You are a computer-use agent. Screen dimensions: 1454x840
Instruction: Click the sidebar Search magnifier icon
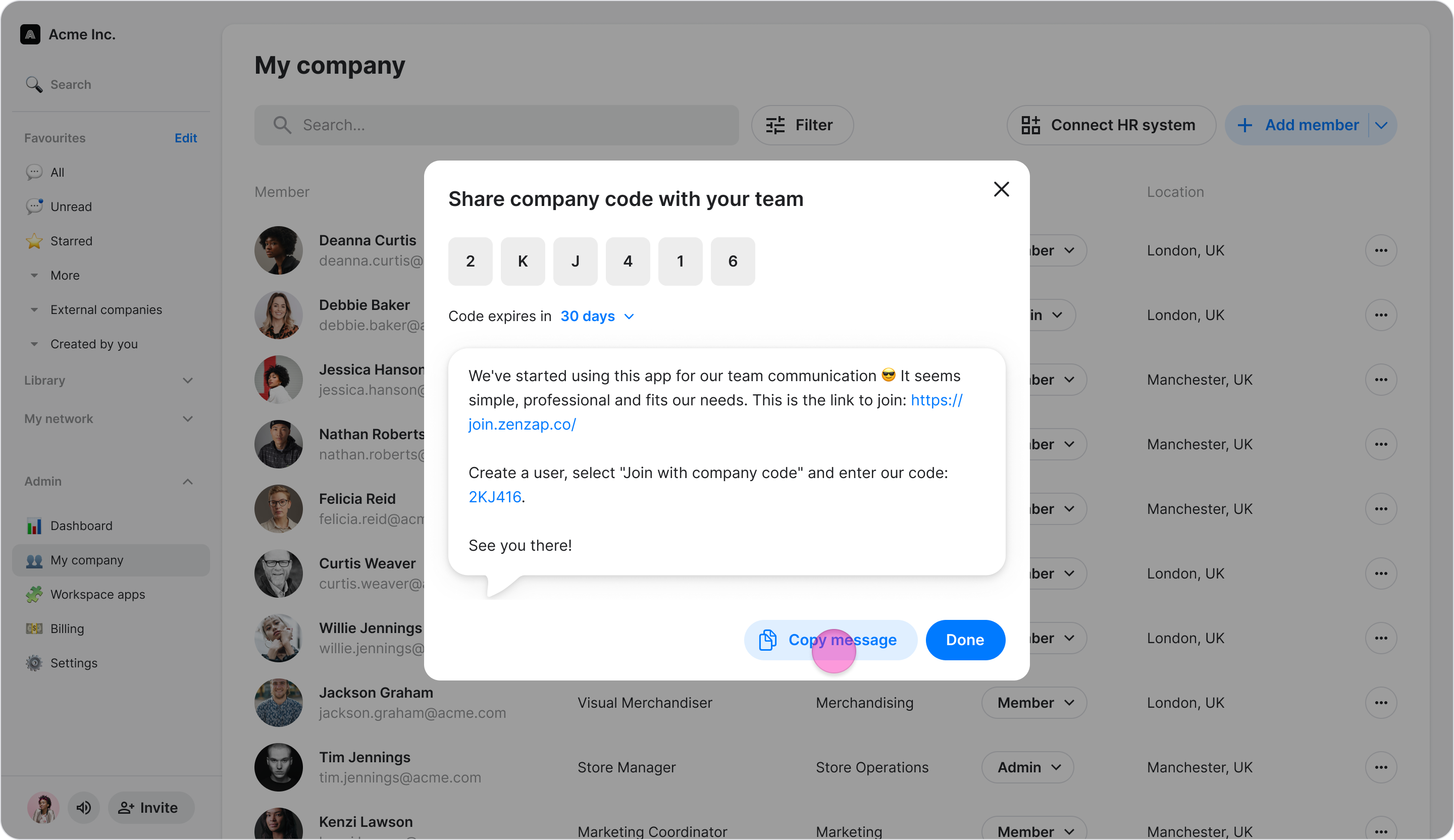[34, 85]
